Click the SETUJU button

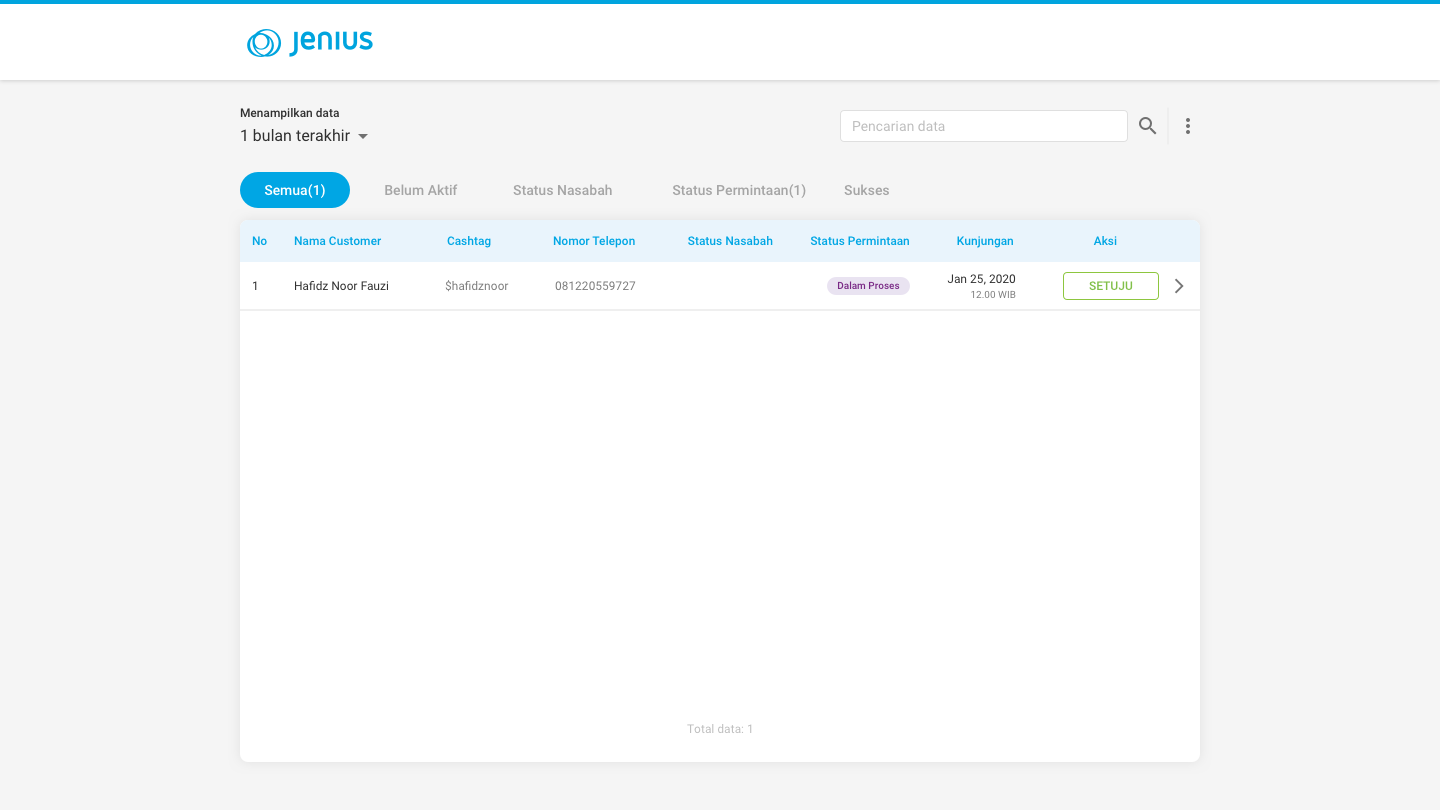[1111, 286]
